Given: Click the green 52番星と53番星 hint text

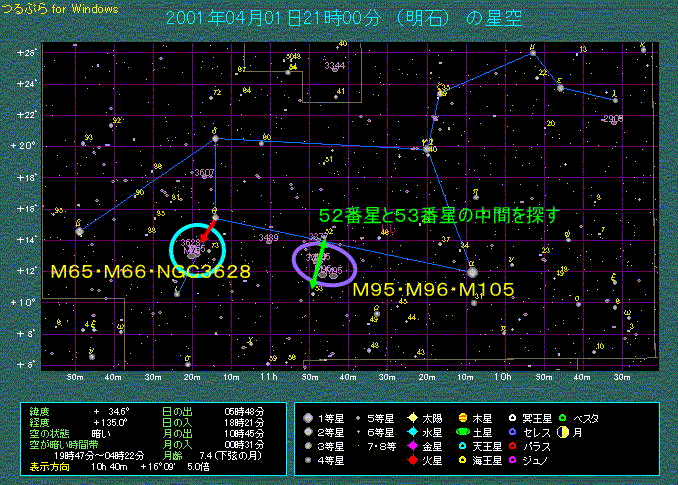Looking at the screenshot, I should (438, 215).
